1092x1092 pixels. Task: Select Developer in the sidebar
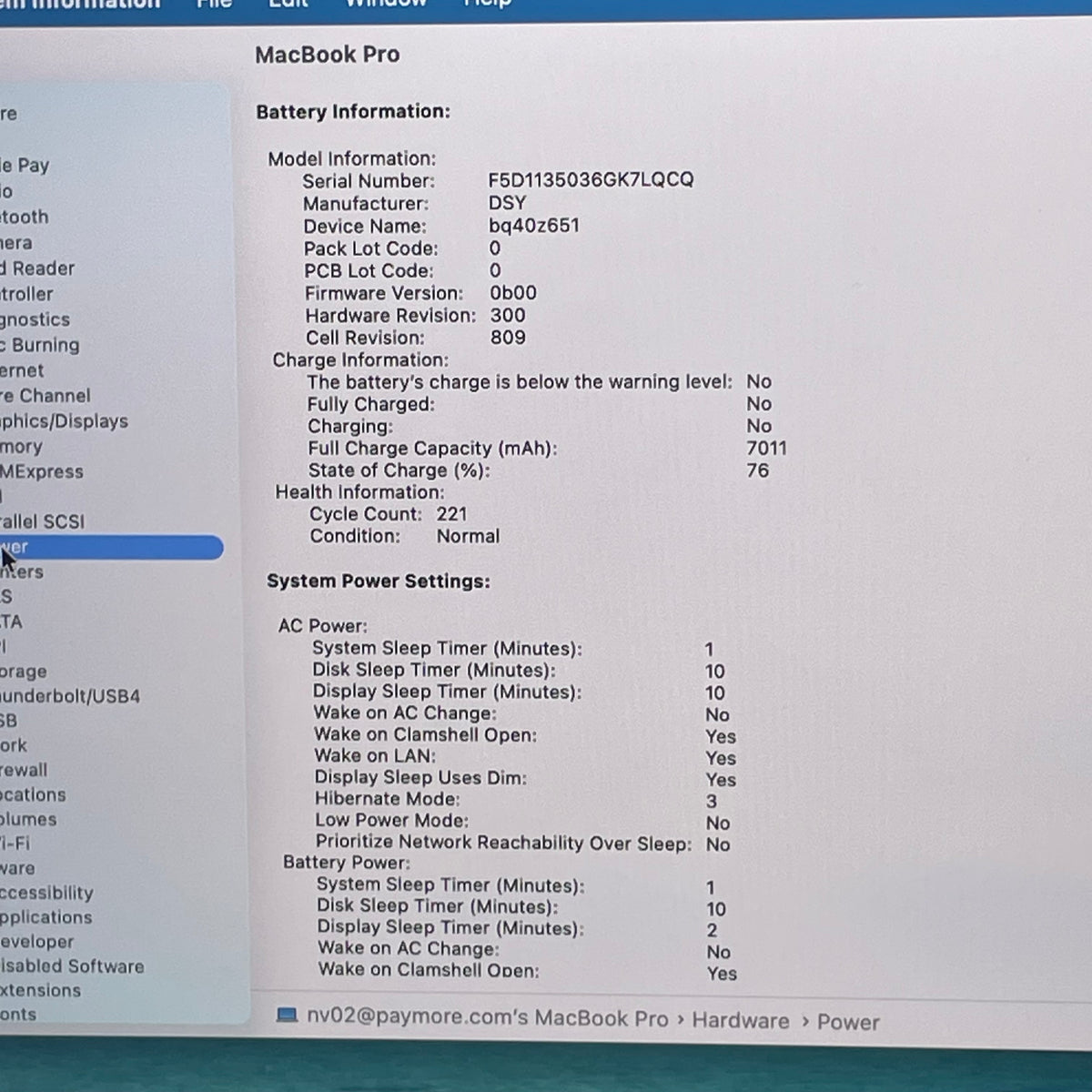pyautogui.click(x=37, y=942)
